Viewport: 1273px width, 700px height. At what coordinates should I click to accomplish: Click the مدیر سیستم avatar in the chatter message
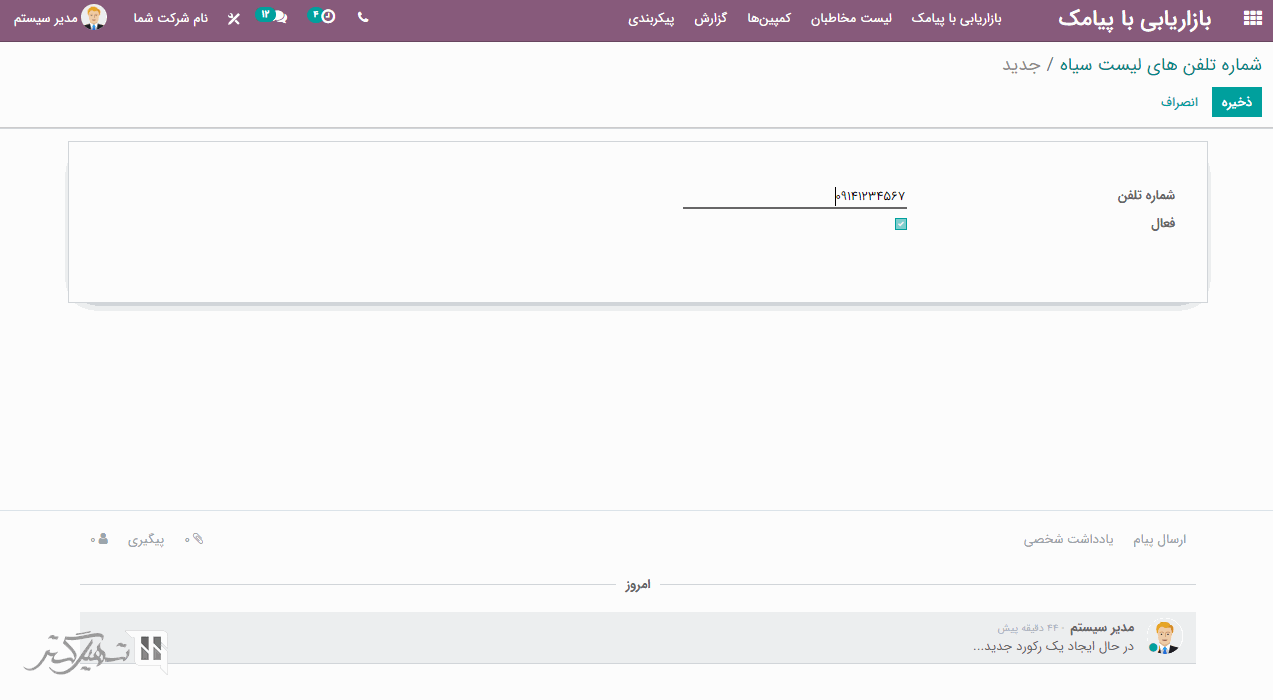pyautogui.click(x=1164, y=636)
